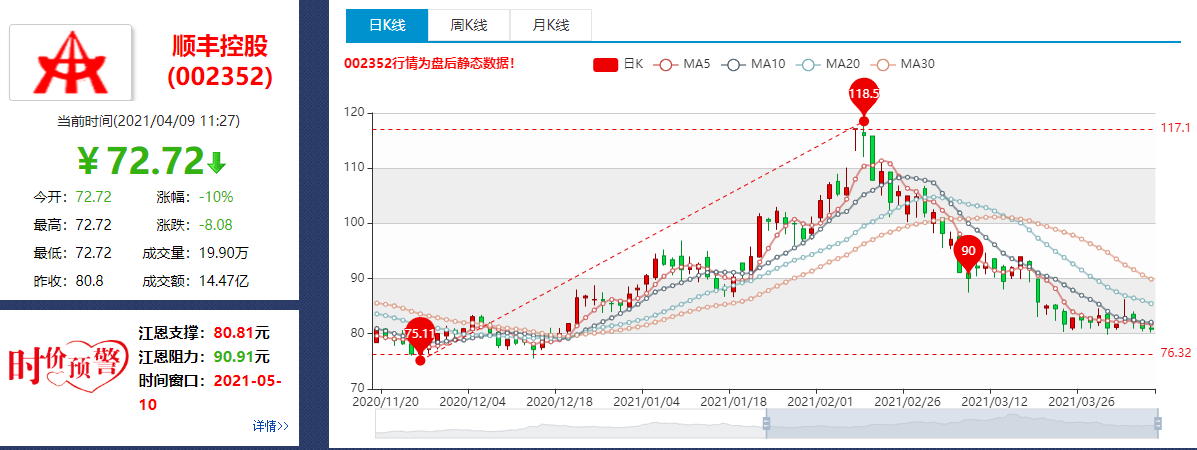Click the 117.1 upper level label

(1175, 129)
